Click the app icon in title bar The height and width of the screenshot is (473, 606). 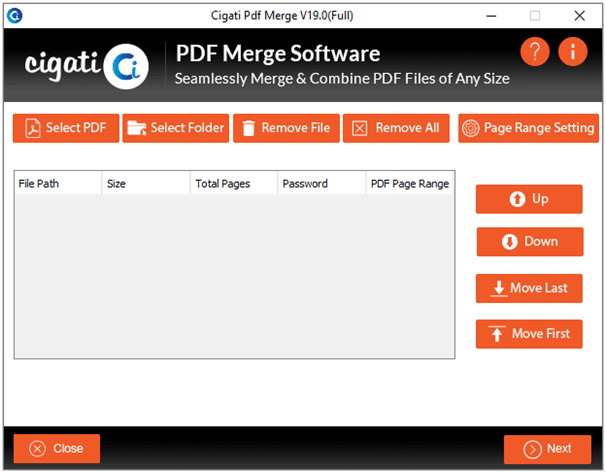tap(15, 16)
